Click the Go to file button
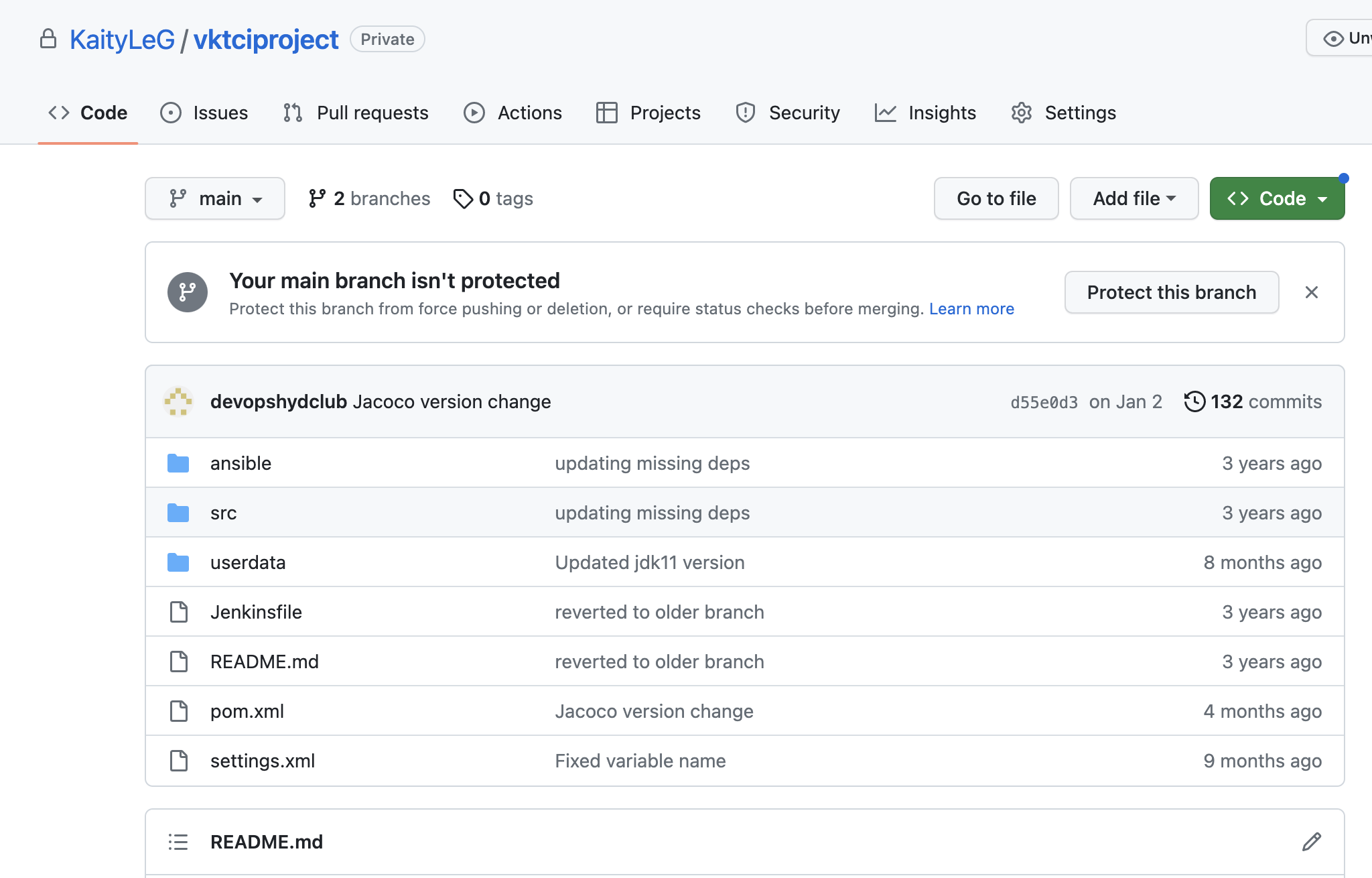Viewport: 1372px width, 878px height. pyautogui.click(x=996, y=198)
